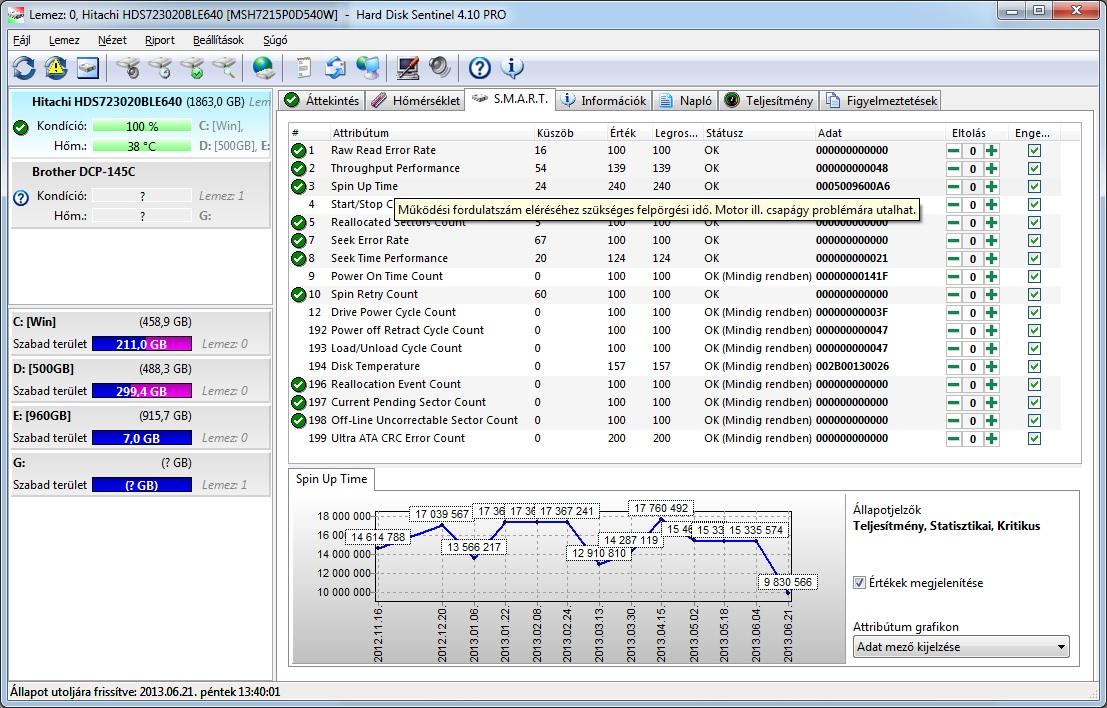Click the globe with disk toolbar icon
The height and width of the screenshot is (708, 1107).
[263, 68]
